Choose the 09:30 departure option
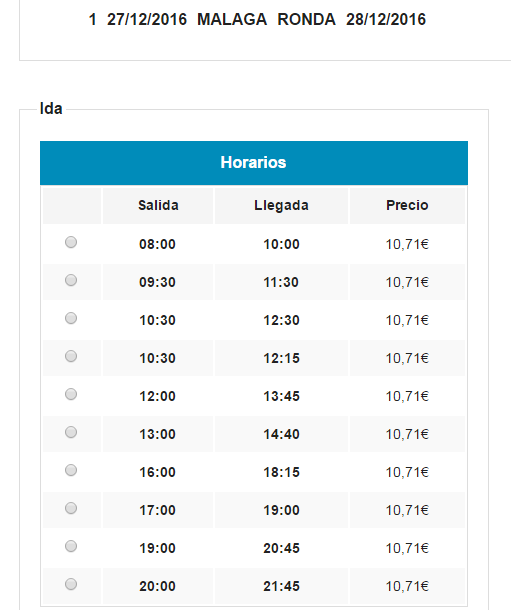Screen dimensions: 511x610 (71, 280)
